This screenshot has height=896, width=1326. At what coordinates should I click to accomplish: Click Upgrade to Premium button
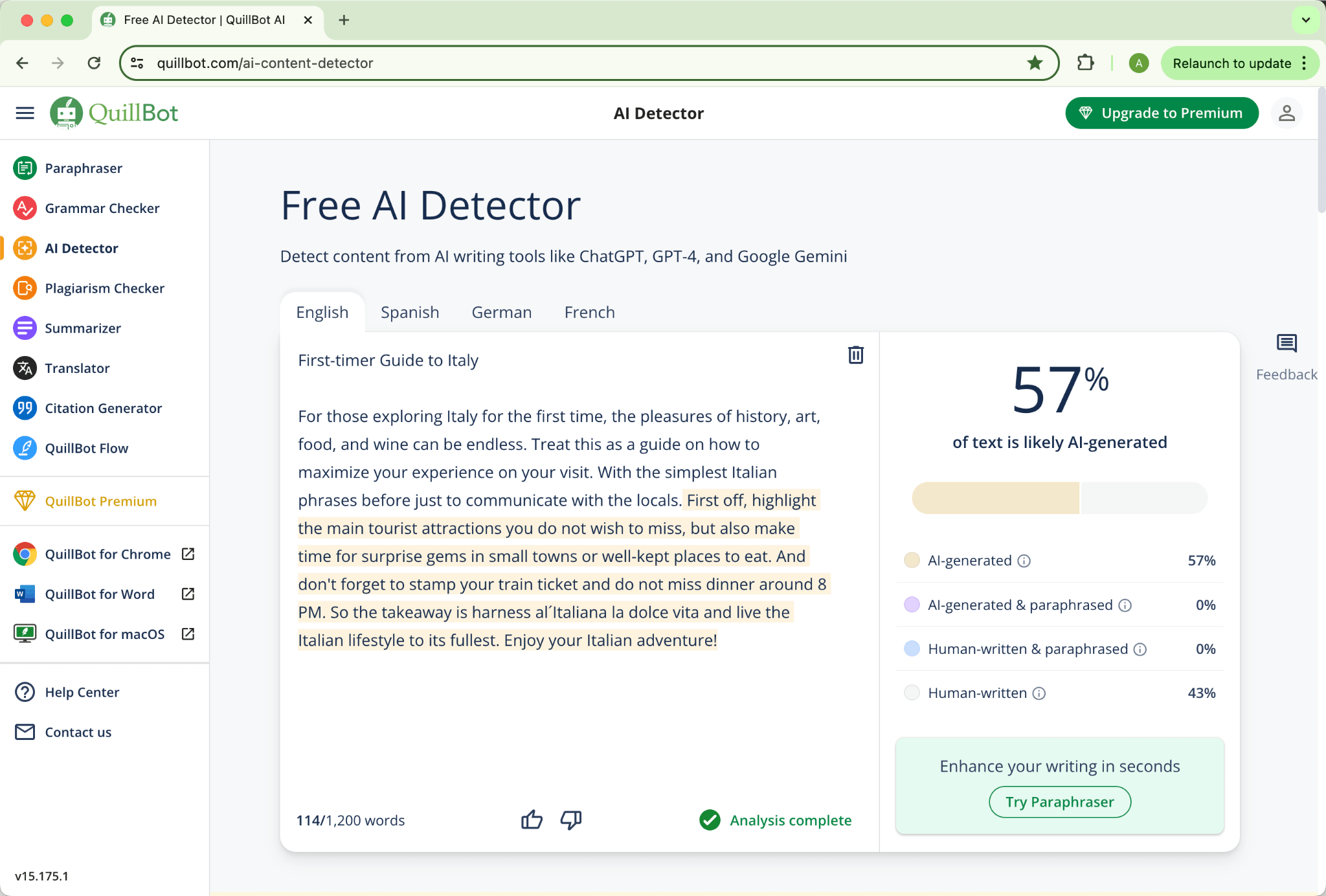click(x=1162, y=113)
